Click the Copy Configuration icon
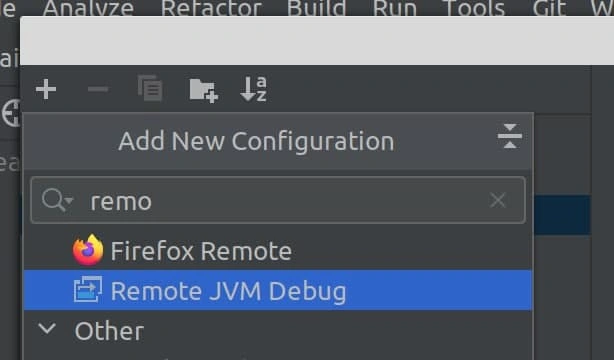Screen dimensions: 614x360 pos(150,88)
